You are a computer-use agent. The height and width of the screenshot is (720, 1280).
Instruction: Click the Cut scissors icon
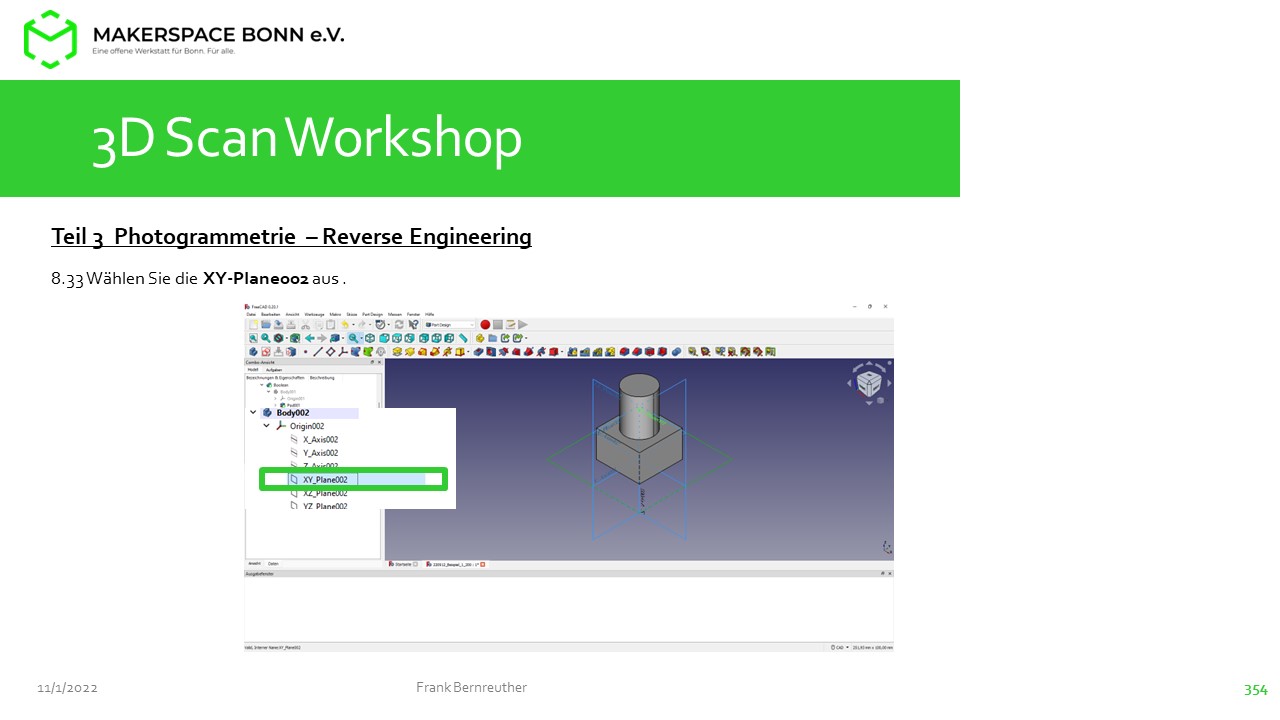pyautogui.click(x=305, y=325)
